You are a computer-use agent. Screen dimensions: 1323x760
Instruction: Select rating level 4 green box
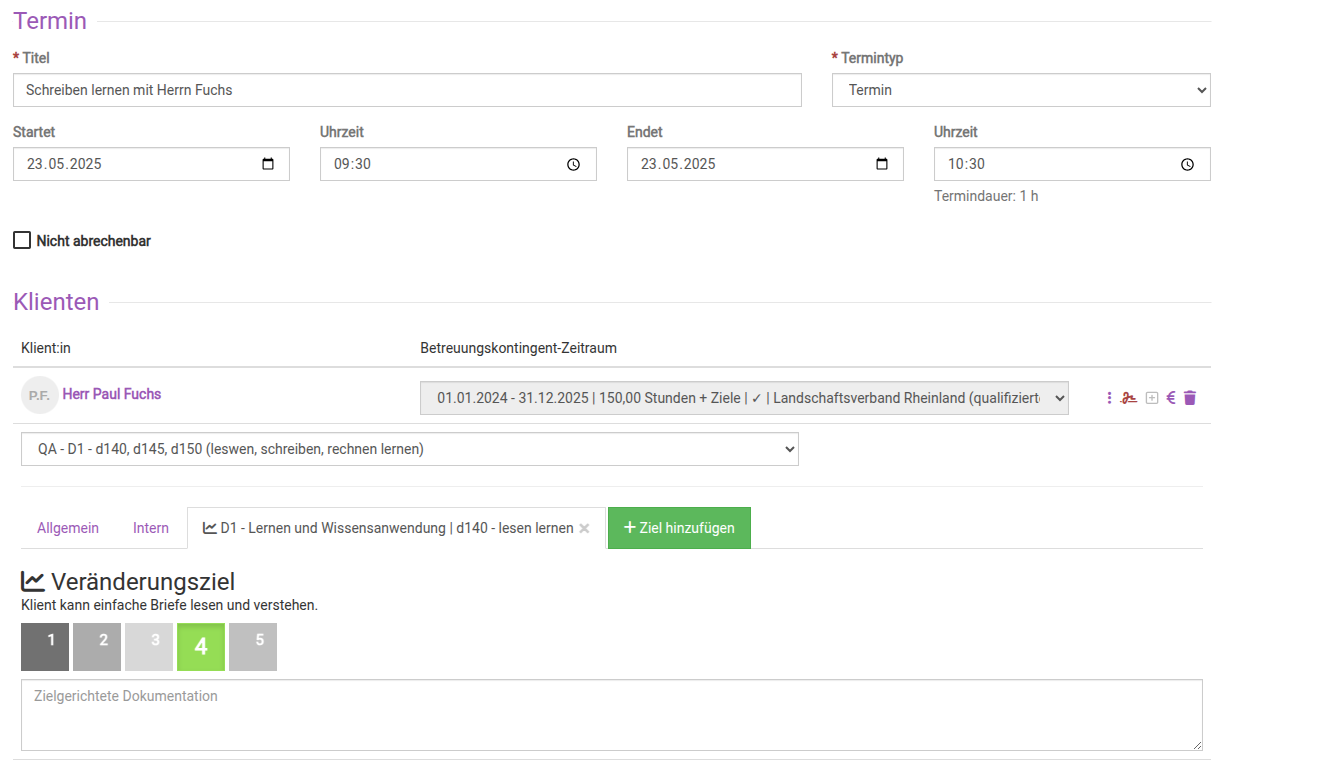(201, 647)
